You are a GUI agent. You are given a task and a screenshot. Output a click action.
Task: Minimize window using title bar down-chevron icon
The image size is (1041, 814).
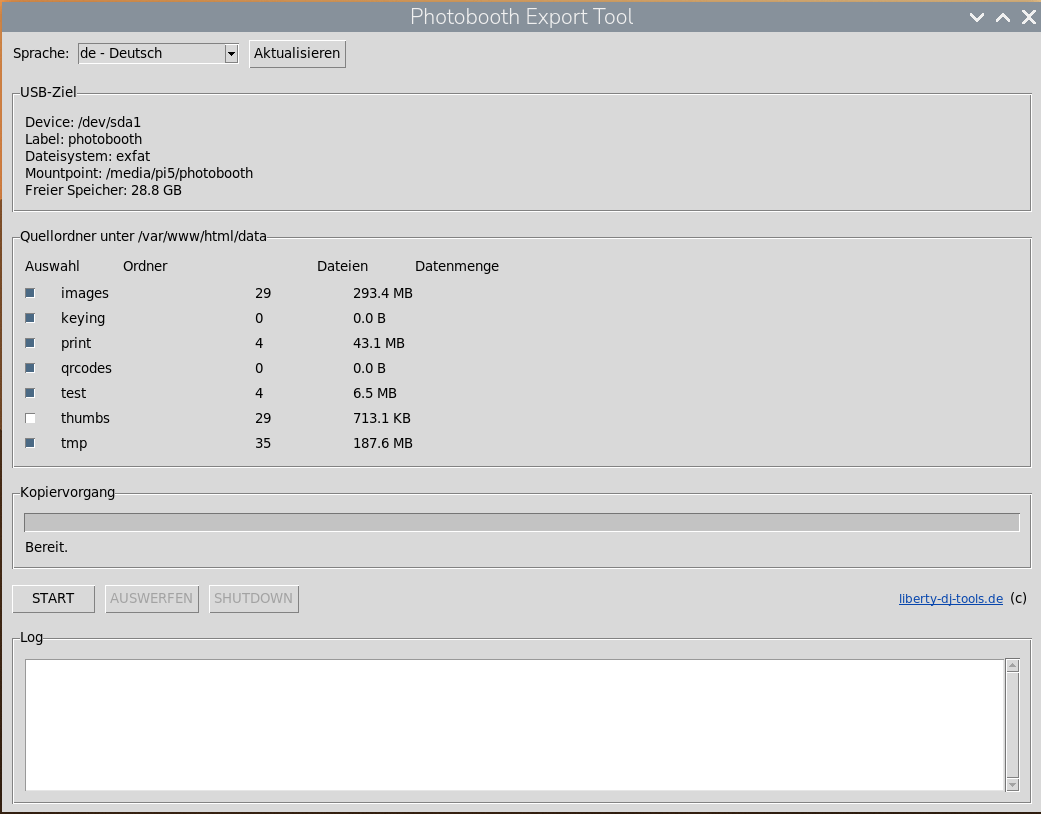pos(977,17)
